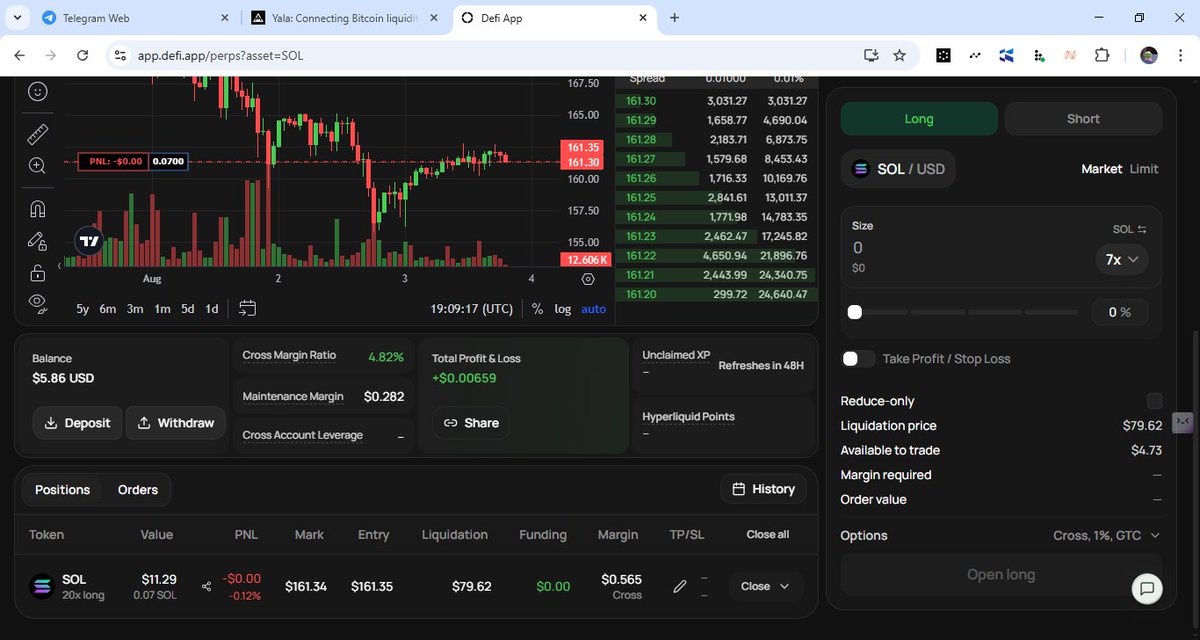The width and height of the screenshot is (1200, 640).
Task: Open the Chrome profile avatar
Action: [x=1149, y=55]
